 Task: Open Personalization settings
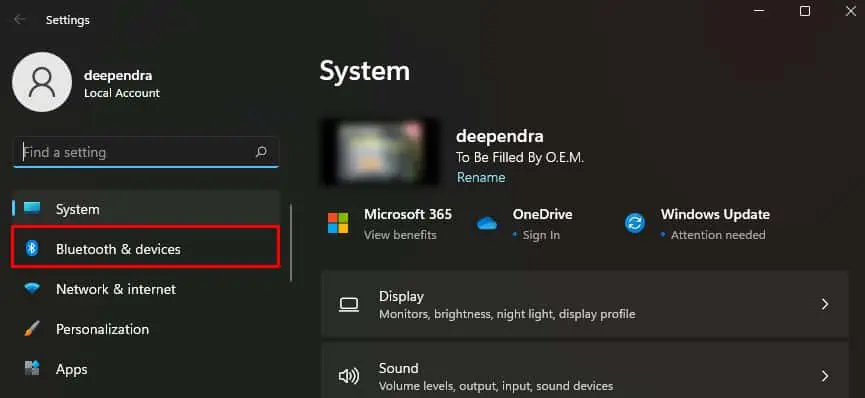tap(146, 329)
